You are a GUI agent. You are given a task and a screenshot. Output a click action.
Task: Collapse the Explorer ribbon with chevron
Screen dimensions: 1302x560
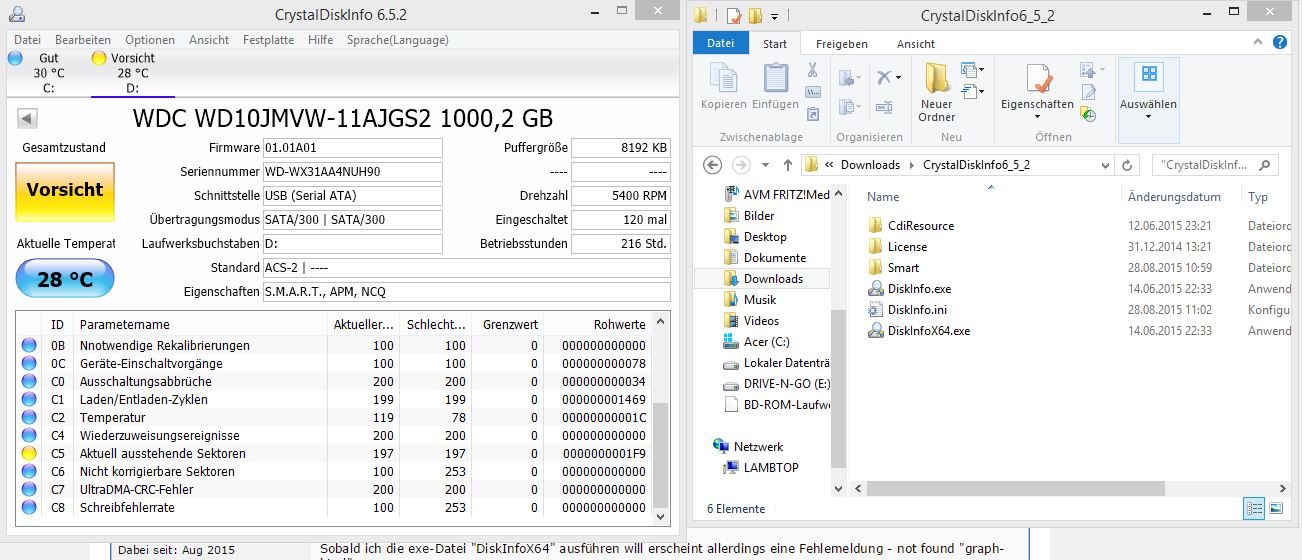click(1256, 43)
